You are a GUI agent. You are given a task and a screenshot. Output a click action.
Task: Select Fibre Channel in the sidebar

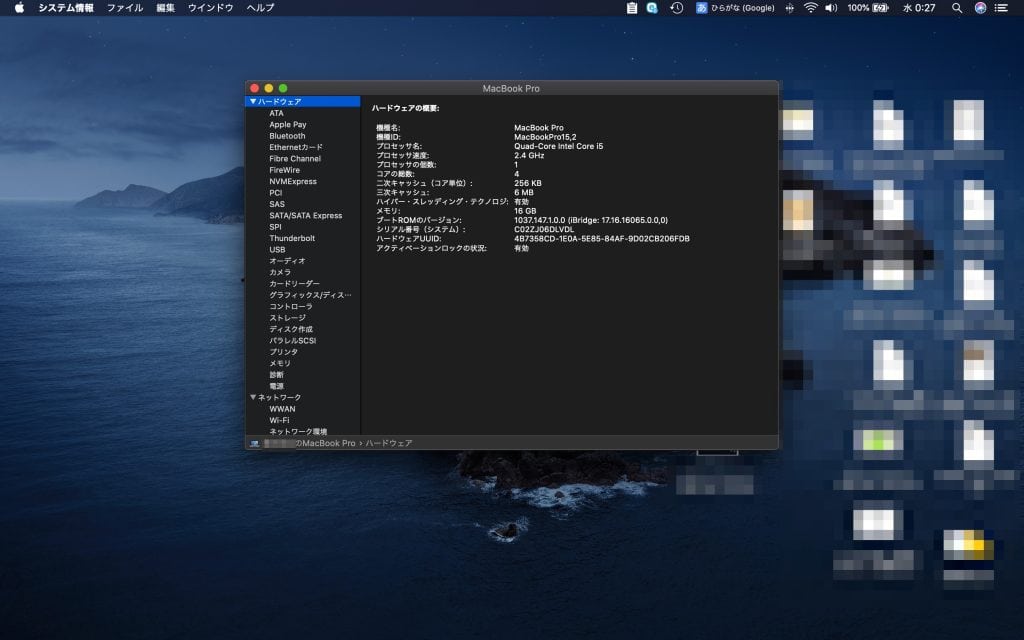[295, 159]
